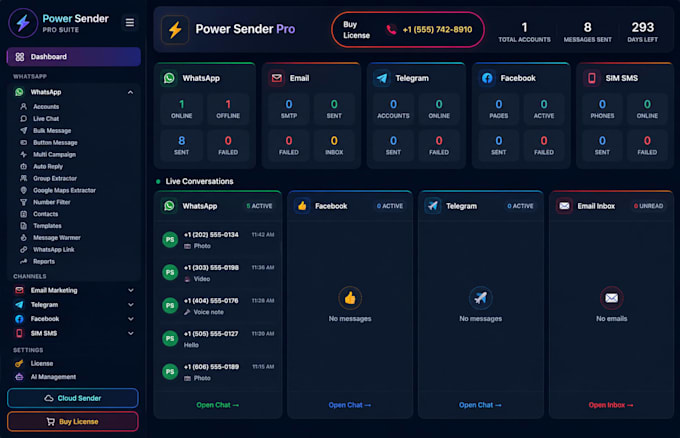
Task: Click the Email INBOX count tile
Action: click(x=334, y=145)
